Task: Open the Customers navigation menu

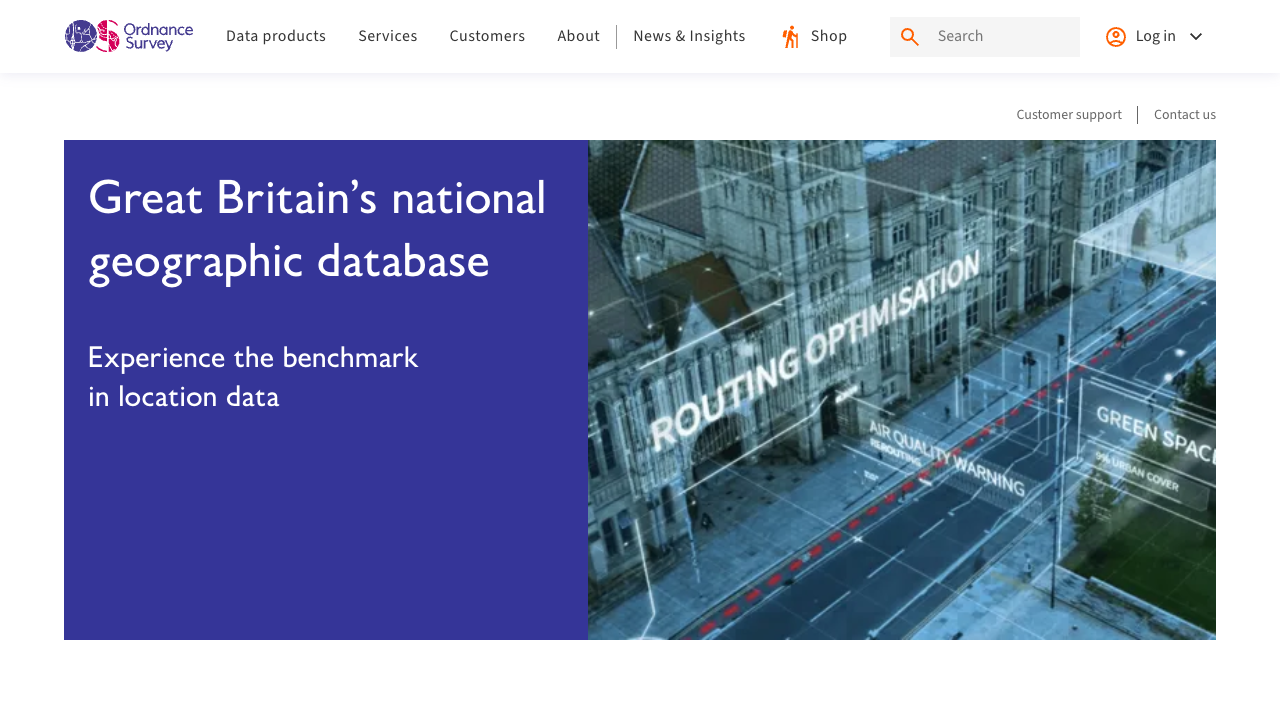Action: click(x=487, y=37)
